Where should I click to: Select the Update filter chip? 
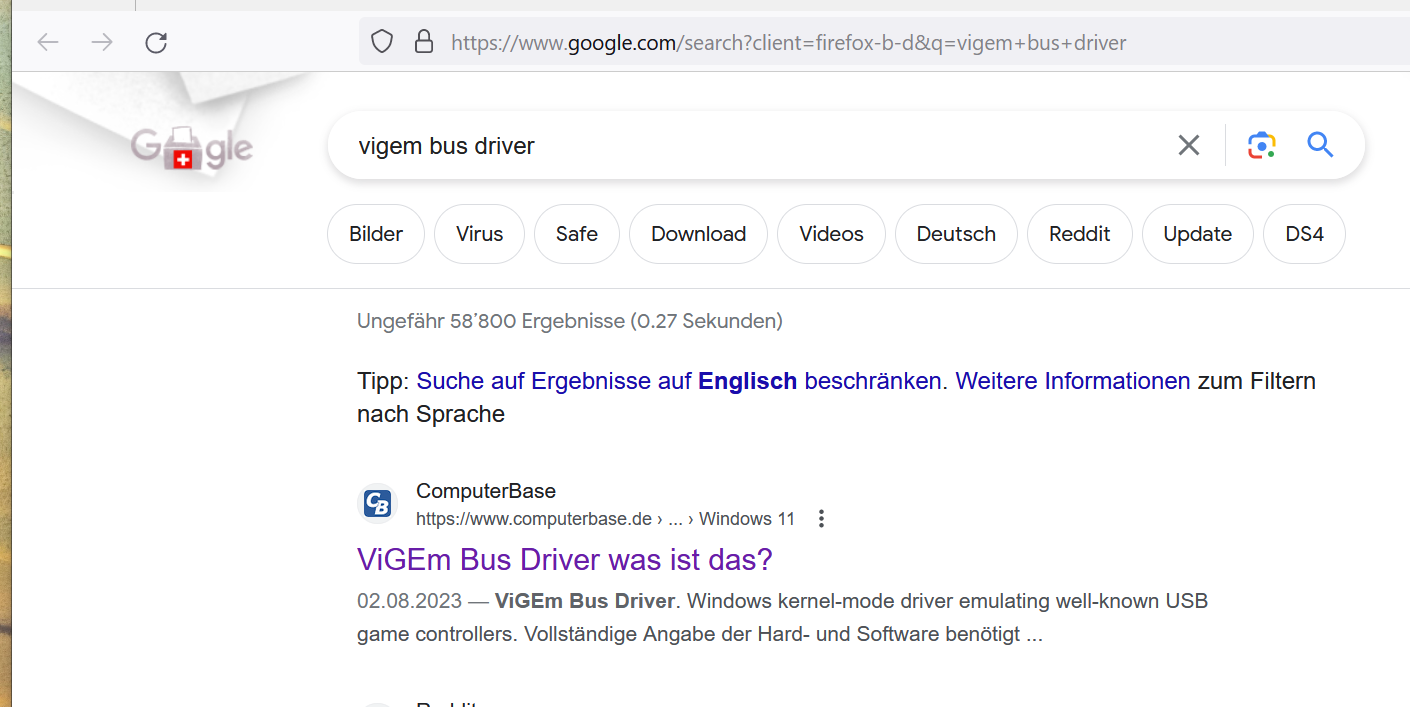tap(1198, 234)
